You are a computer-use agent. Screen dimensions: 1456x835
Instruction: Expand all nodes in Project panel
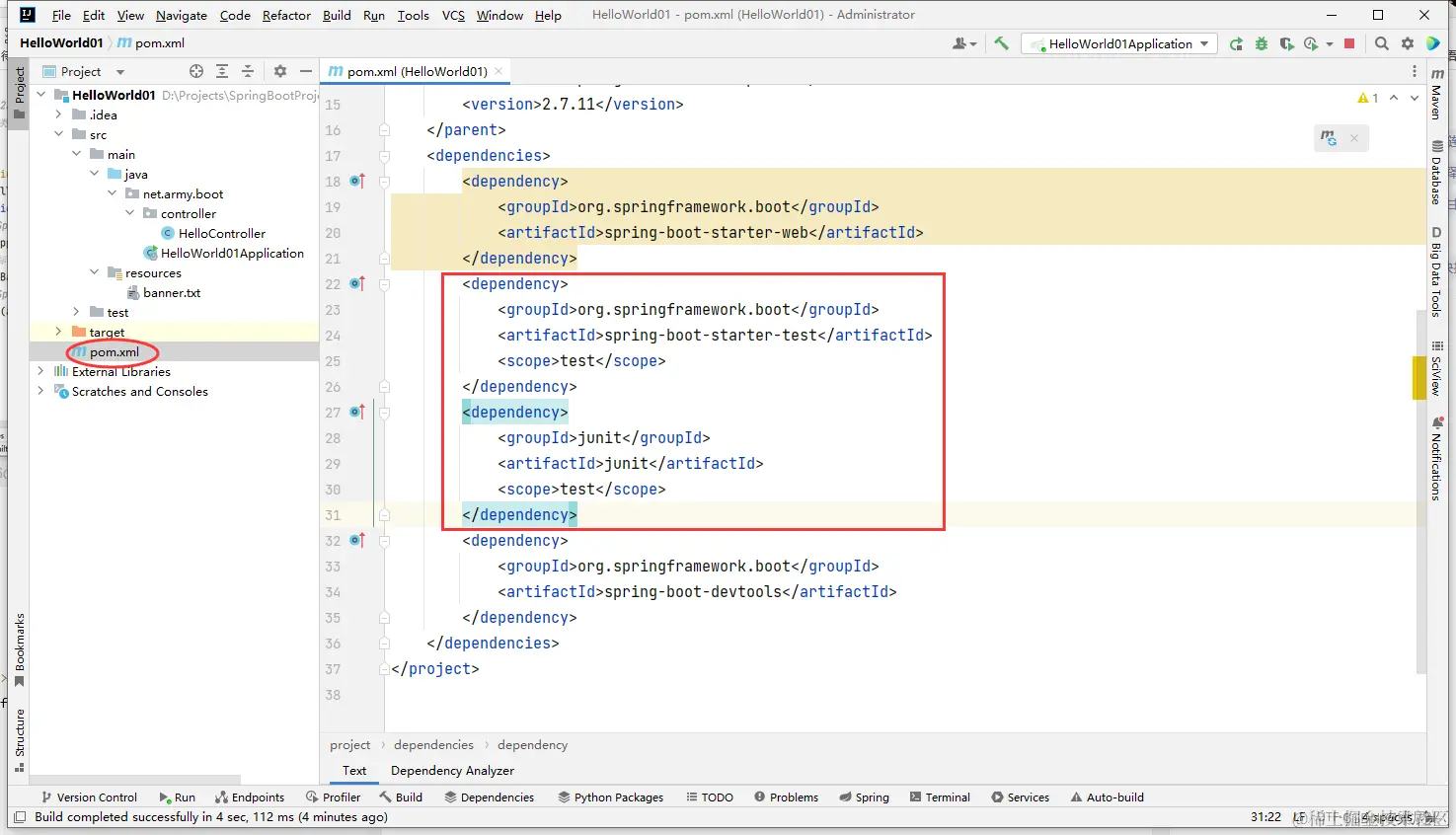tap(222, 71)
